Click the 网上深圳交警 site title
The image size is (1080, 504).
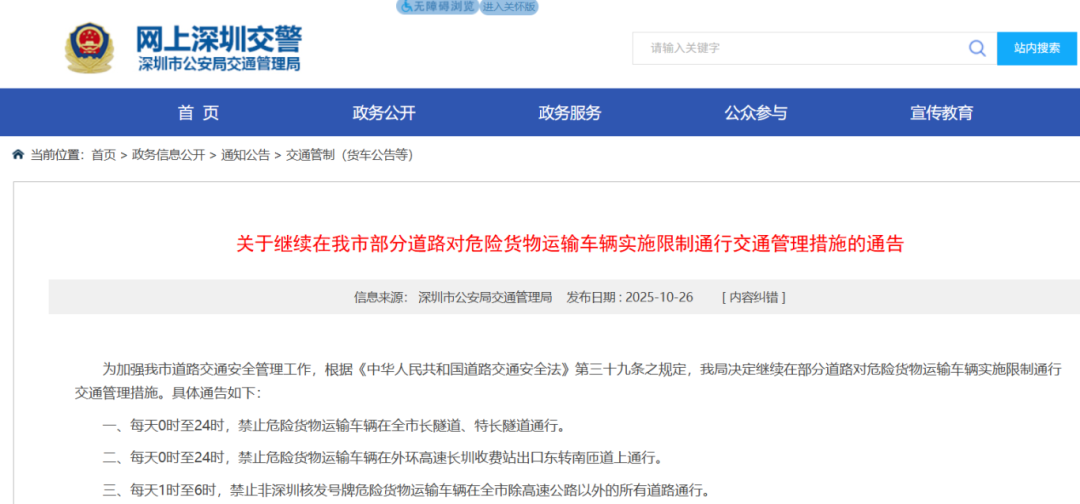coord(218,38)
